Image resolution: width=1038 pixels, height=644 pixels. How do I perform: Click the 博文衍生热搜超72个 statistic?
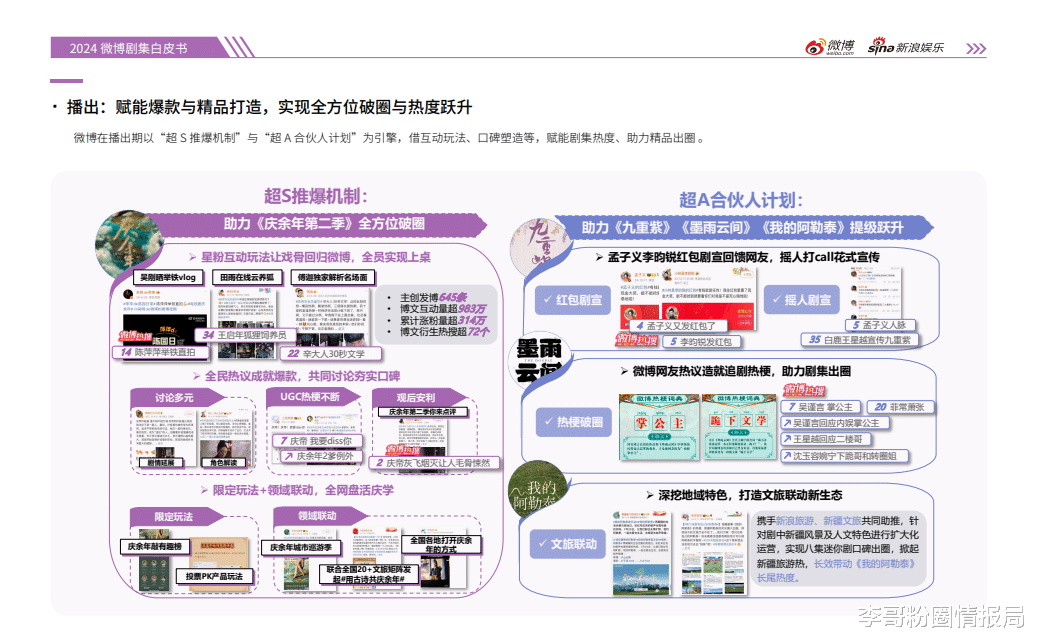click(444, 332)
